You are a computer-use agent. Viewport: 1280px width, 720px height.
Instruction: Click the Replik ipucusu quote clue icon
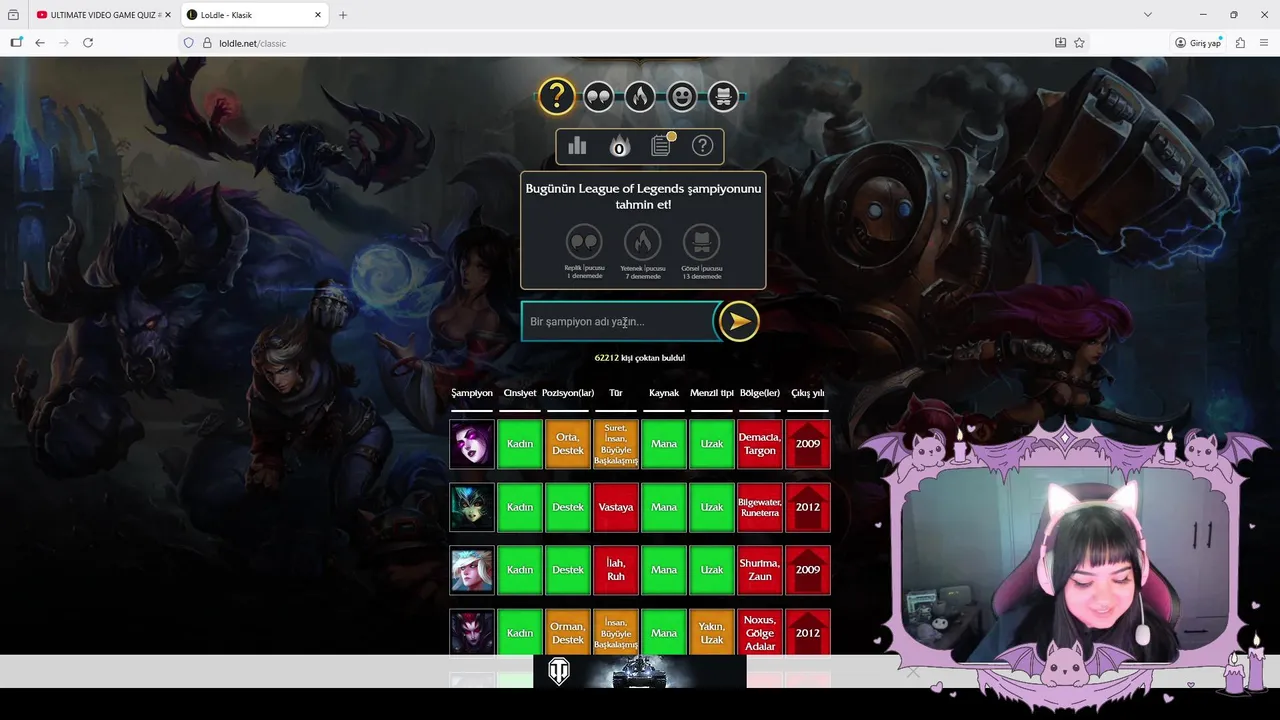tap(584, 242)
